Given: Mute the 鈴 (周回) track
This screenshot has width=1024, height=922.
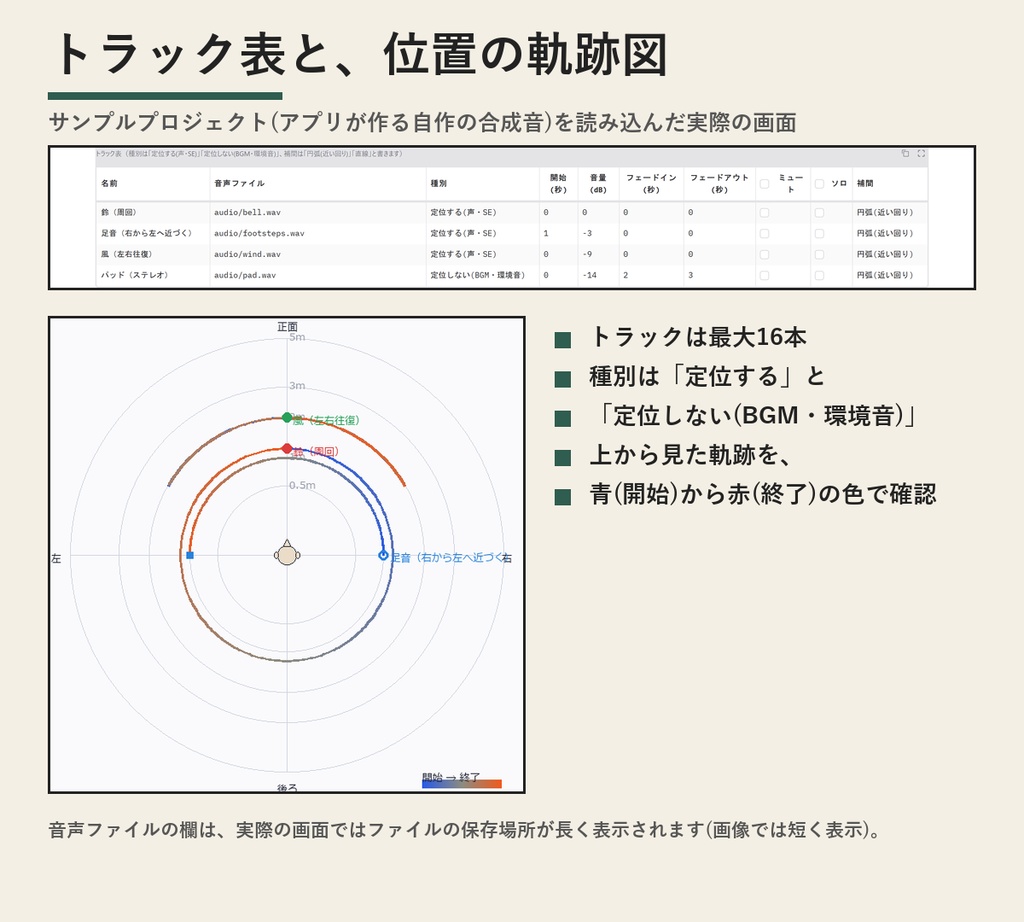Looking at the screenshot, I should (764, 213).
